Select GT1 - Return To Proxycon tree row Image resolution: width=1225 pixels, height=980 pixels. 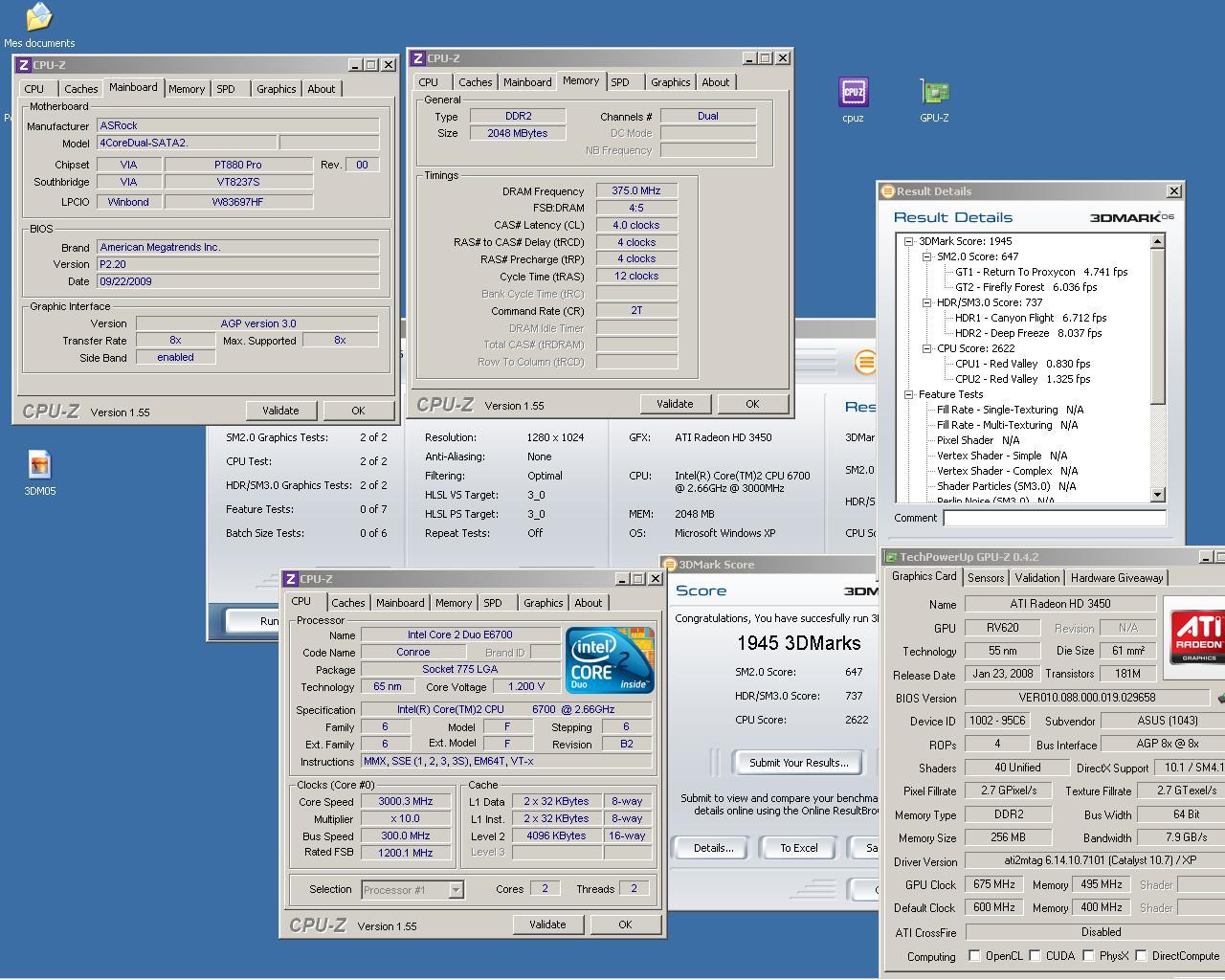[1041, 272]
